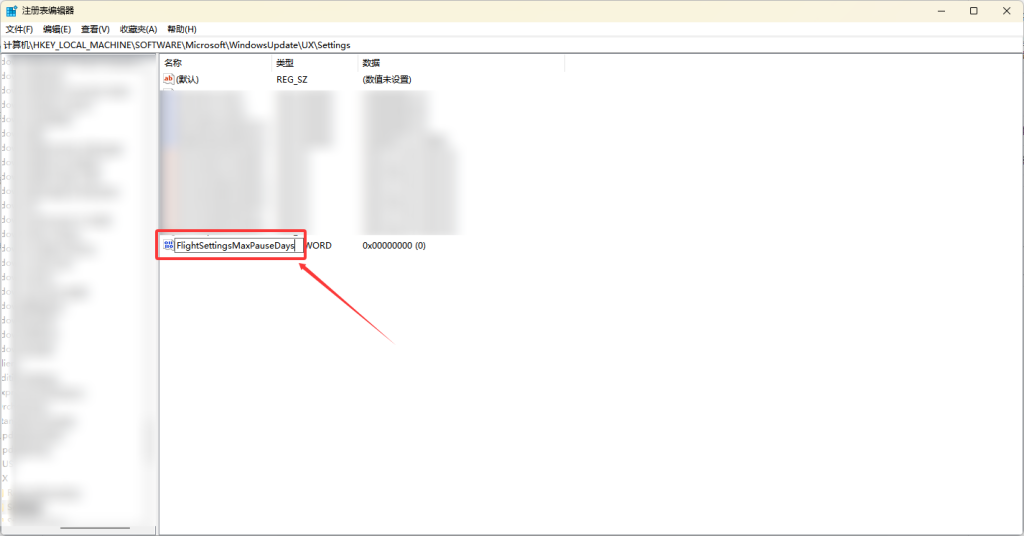Screen dimensions: 1024x536
Task: Close the Registry Editor window
Action: pos(1006,10)
